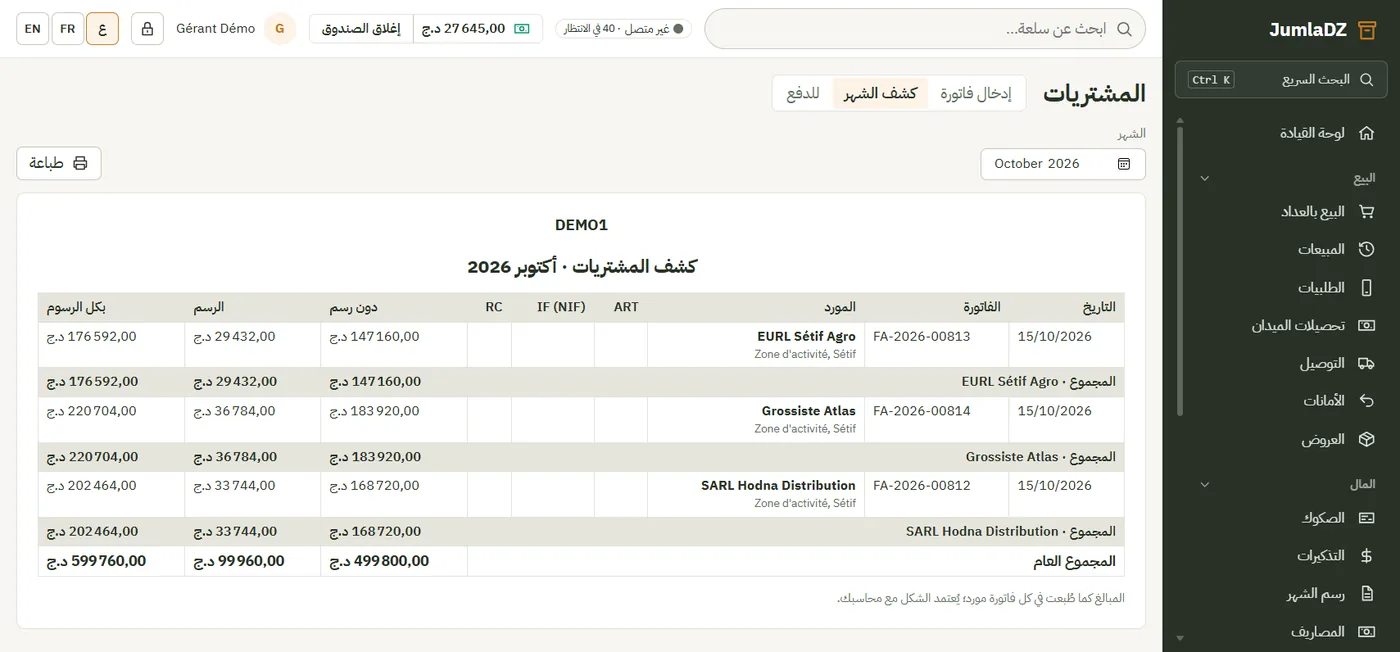Switch to للدفع tab

pyautogui.click(x=803, y=94)
